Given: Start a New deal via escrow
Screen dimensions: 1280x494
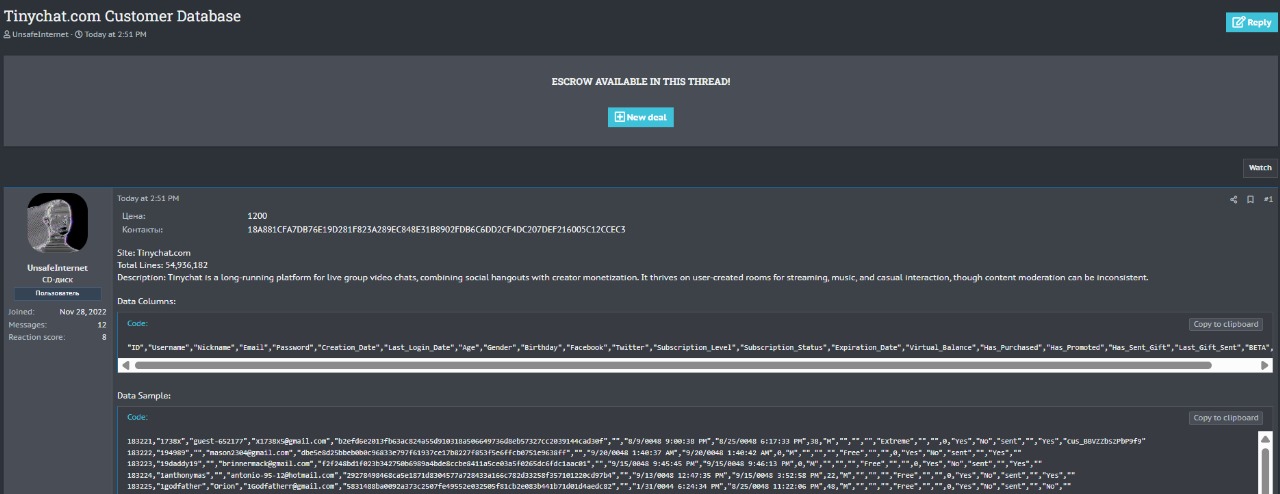Looking at the screenshot, I should tap(640, 117).
